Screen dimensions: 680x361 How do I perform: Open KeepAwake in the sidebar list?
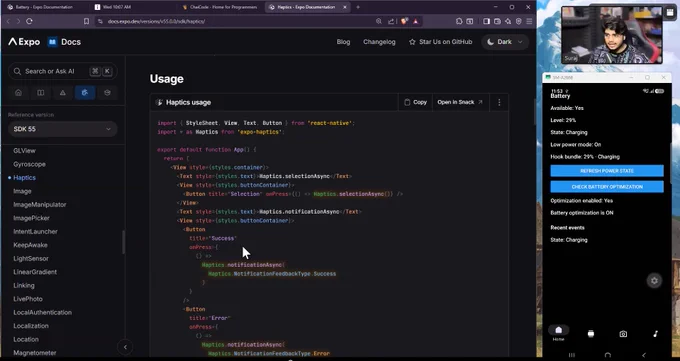[30, 245]
